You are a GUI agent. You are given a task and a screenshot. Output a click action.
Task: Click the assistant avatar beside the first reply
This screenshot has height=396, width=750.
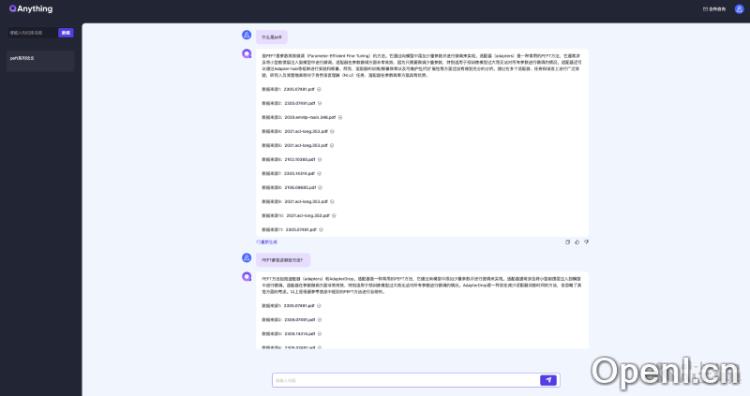coord(247,54)
